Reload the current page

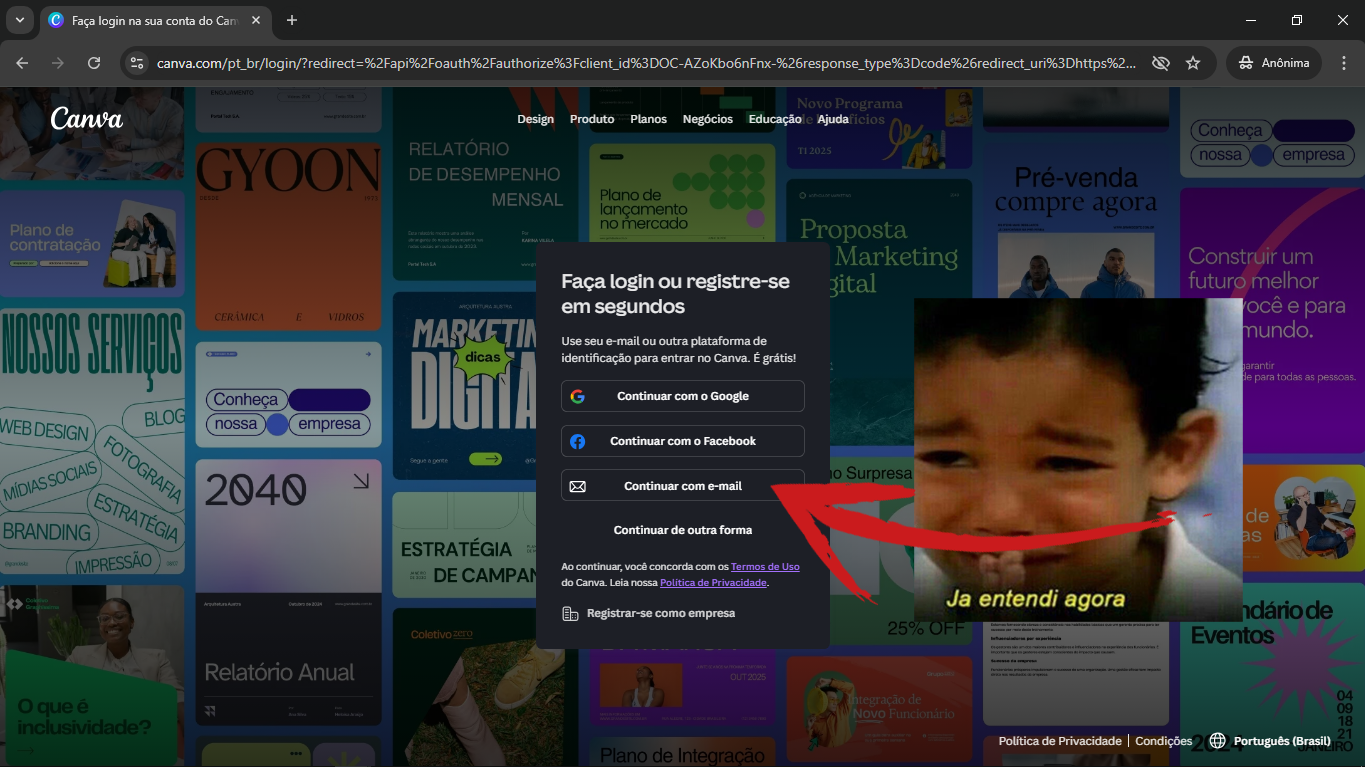(94, 63)
